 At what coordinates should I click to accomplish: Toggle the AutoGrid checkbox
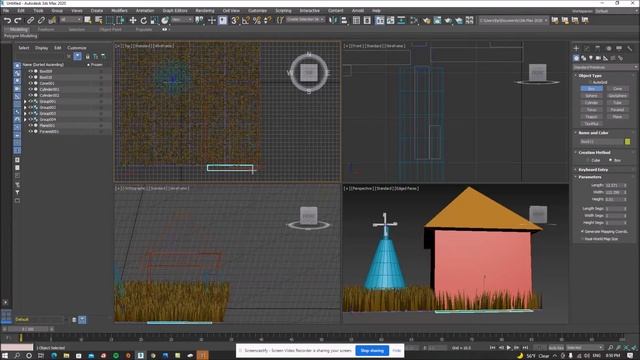(x=590, y=82)
